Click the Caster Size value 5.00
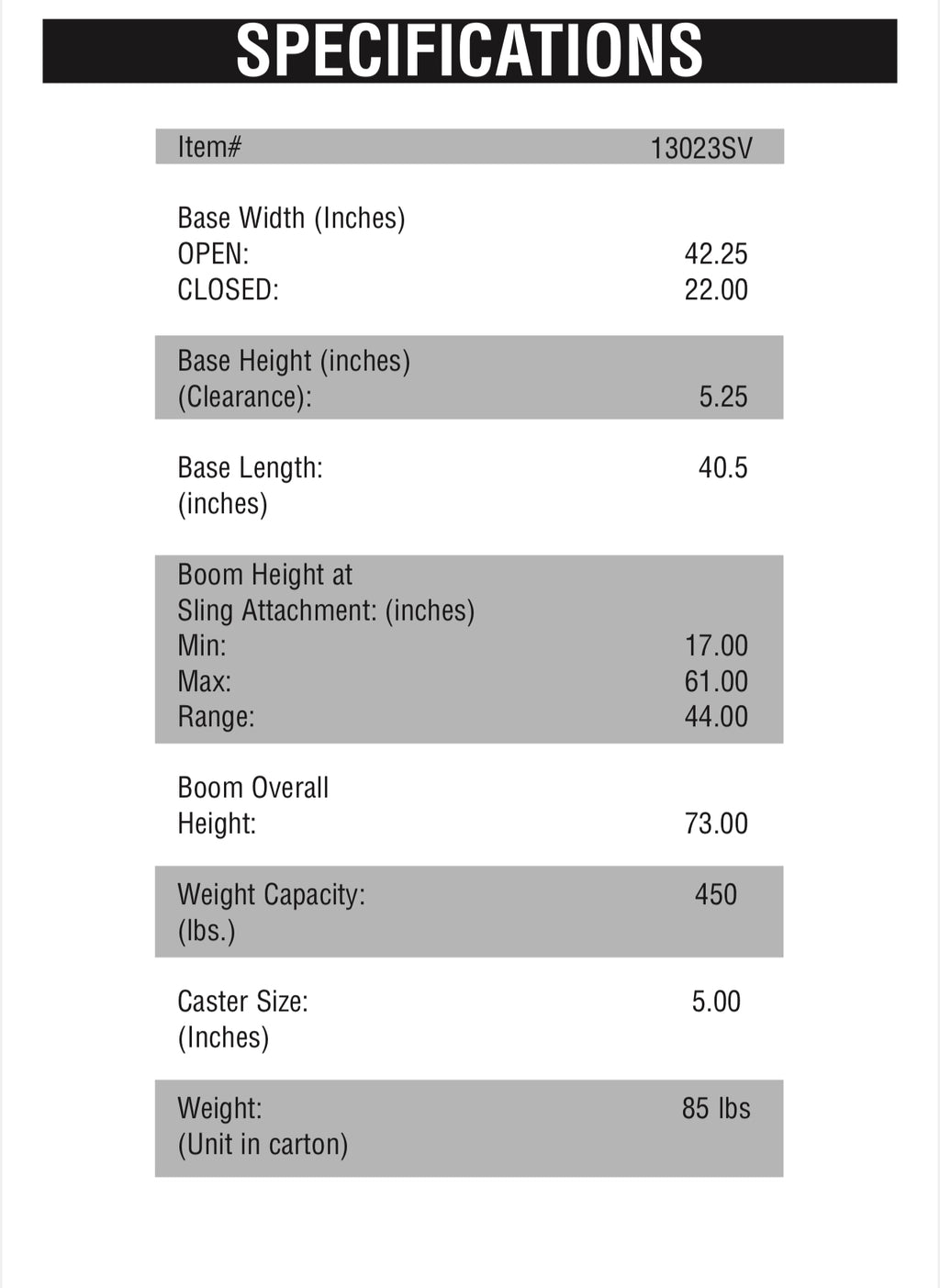The width and height of the screenshot is (940, 1288). click(x=716, y=1002)
